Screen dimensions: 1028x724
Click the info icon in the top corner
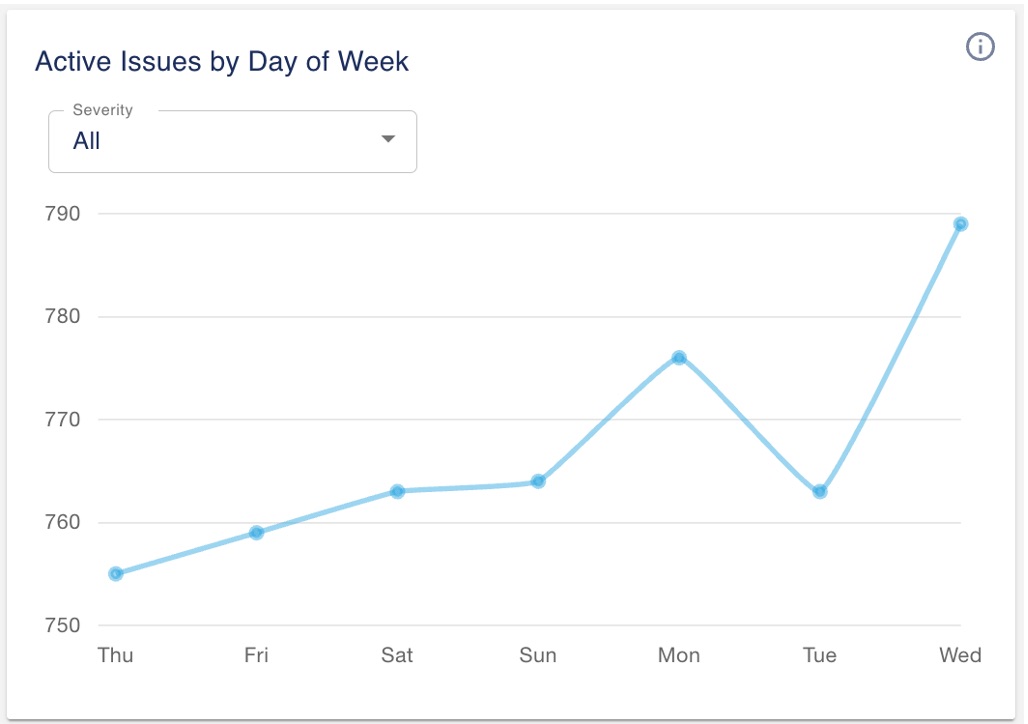coord(980,46)
